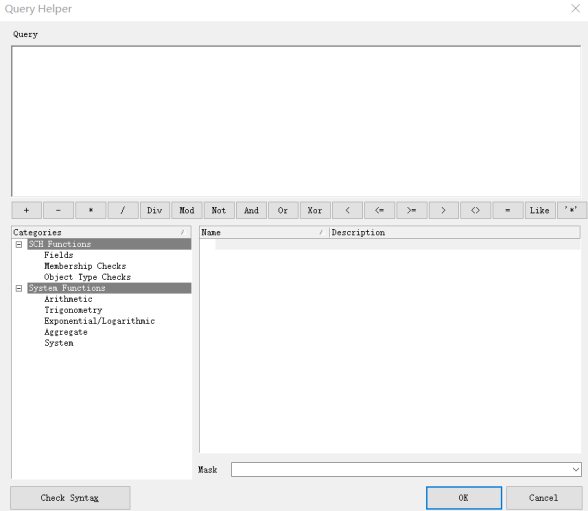Select the SCH Functions category
Viewport: 588px width, 511px height.
[109, 244]
